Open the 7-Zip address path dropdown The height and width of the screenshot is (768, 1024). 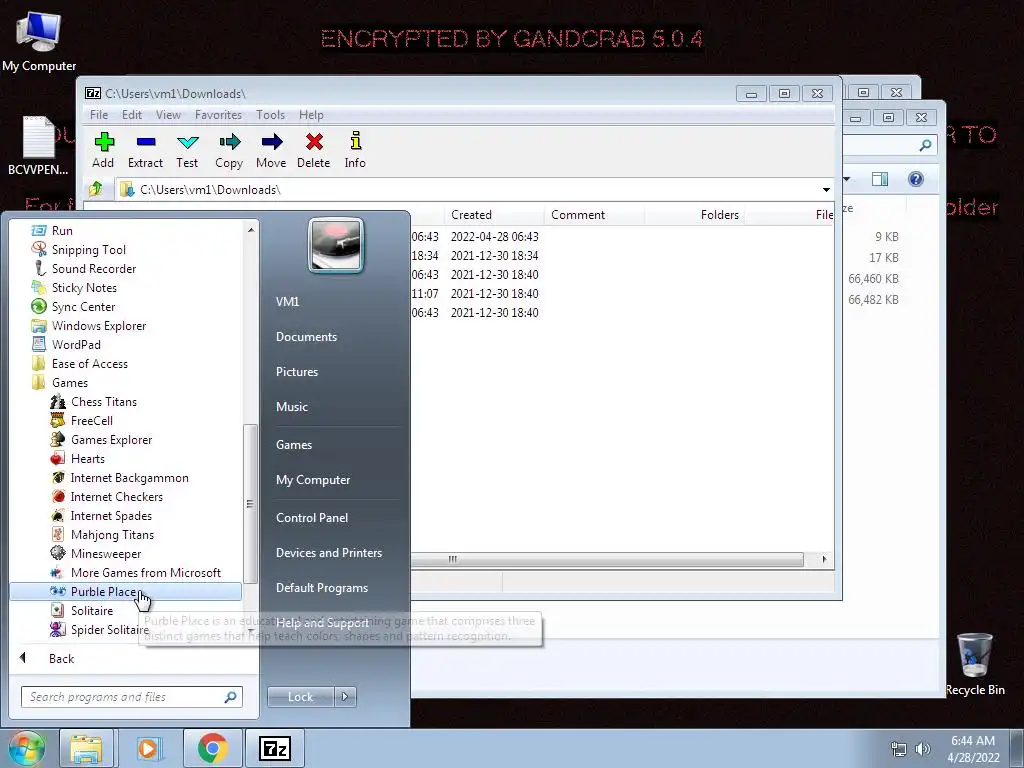[826, 189]
